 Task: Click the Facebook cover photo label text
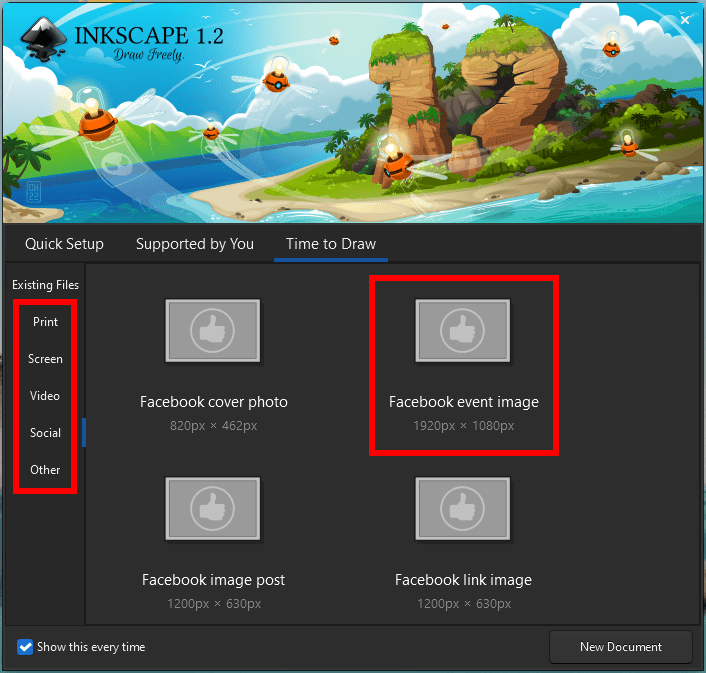[213, 402]
